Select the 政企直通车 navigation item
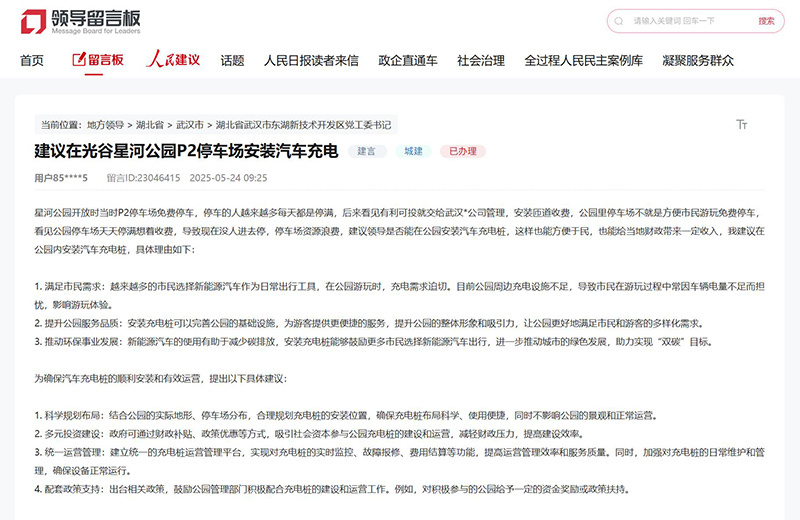Image resolution: width=800 pixels, height=520 pixels. [408, 60]
